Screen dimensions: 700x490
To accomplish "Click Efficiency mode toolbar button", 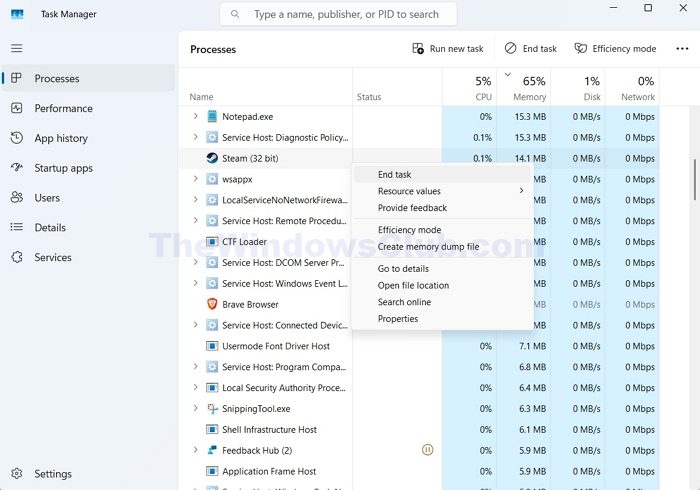I will [614, 48].
